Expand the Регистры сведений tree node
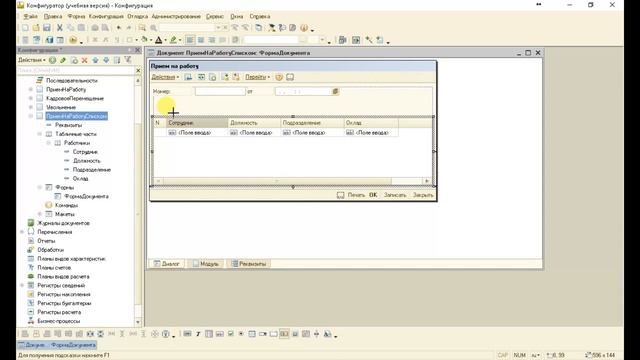Screen dimensions: 640x360 [22, 285]
